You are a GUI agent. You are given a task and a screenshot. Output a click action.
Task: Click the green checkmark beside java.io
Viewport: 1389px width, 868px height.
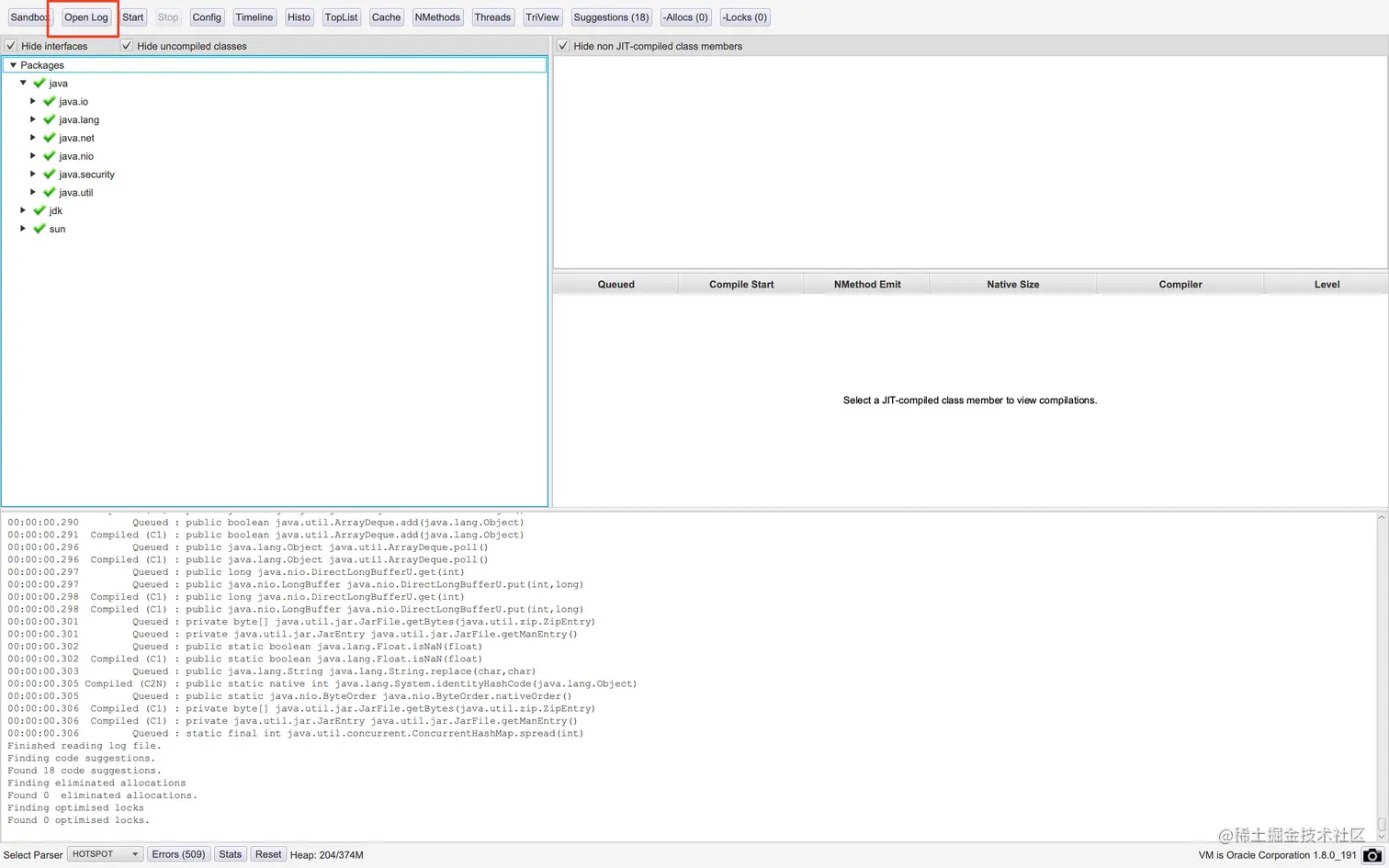tap(50, 101)
